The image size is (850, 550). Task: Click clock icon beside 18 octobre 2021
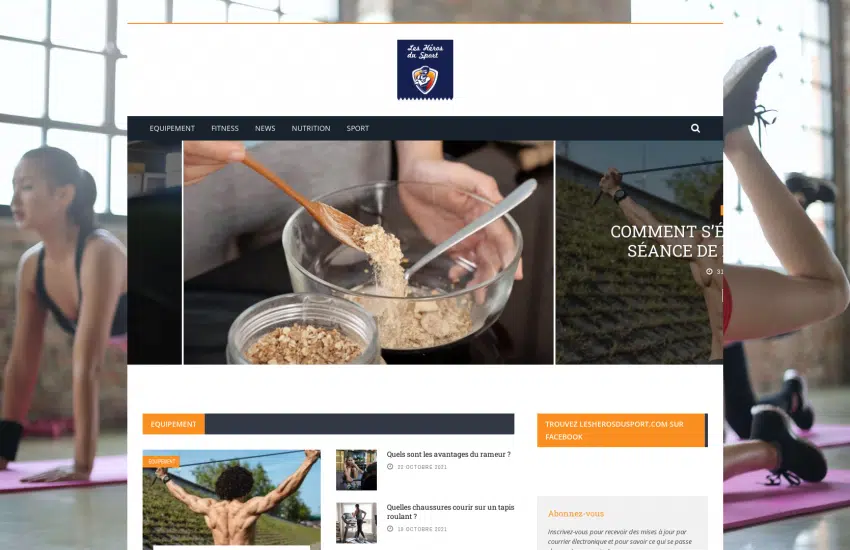[390, 528]
